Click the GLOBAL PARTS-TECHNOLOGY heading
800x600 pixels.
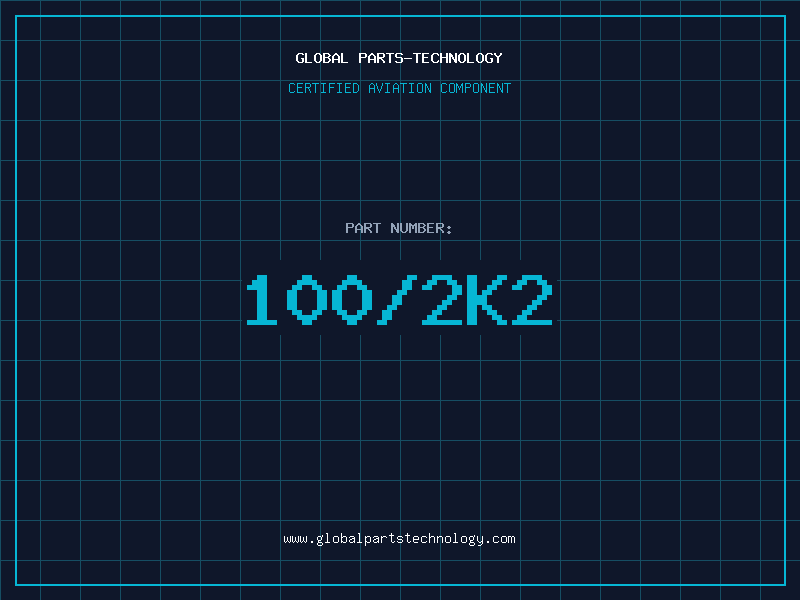(399, 58)
